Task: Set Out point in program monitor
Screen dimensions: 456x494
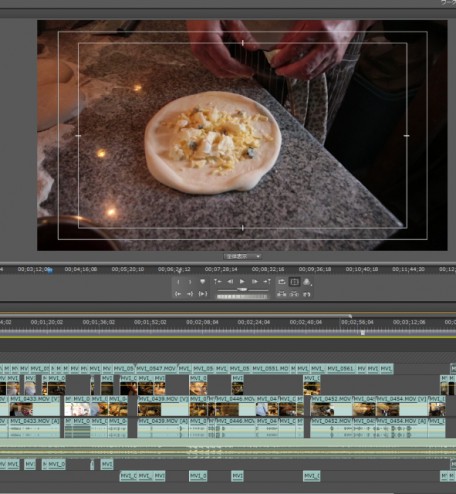Action: click(190, 282)
